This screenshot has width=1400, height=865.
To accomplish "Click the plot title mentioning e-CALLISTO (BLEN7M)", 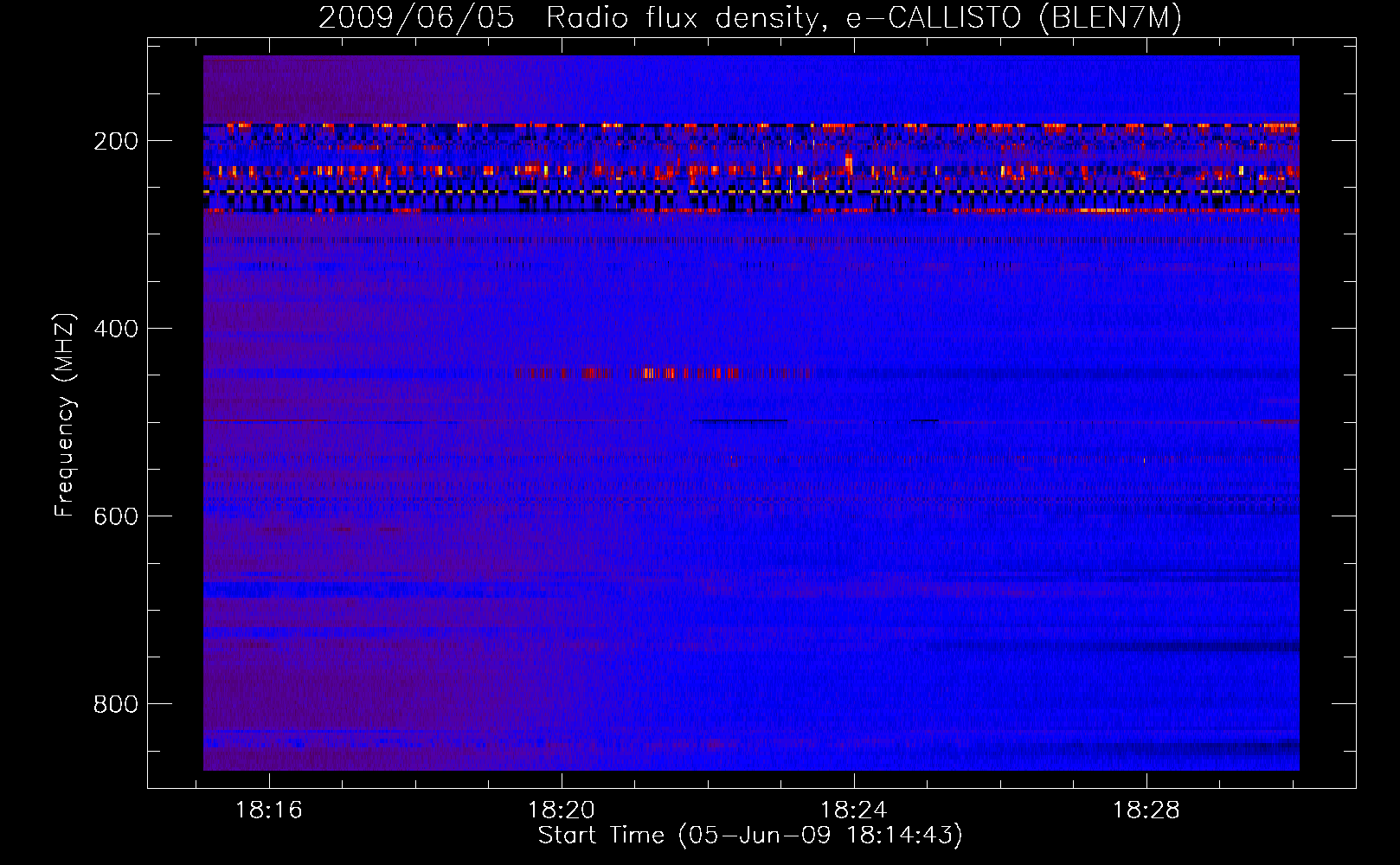I will pos(749,17).
